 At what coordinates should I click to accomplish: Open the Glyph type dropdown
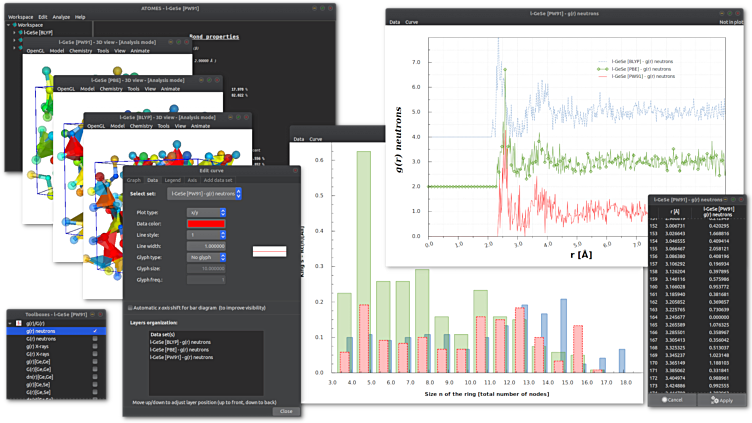(206, 257)
